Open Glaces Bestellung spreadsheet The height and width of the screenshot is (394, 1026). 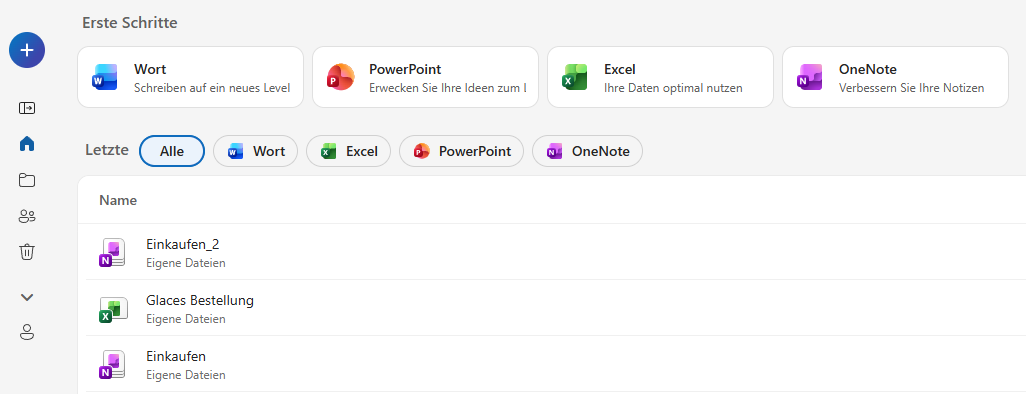tap(552, 308)
